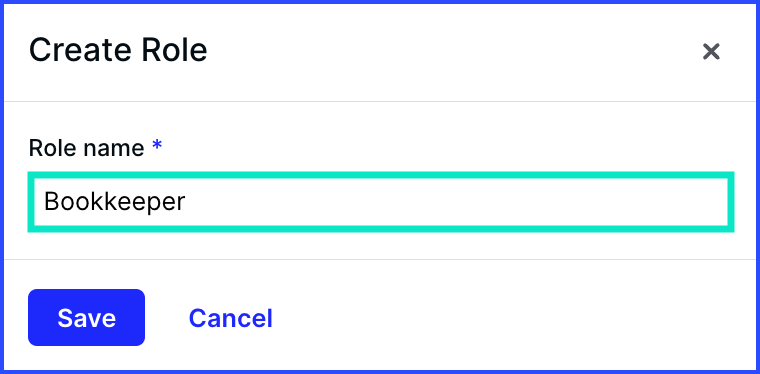Click empty area of Role name textbox

coord(456,202)
